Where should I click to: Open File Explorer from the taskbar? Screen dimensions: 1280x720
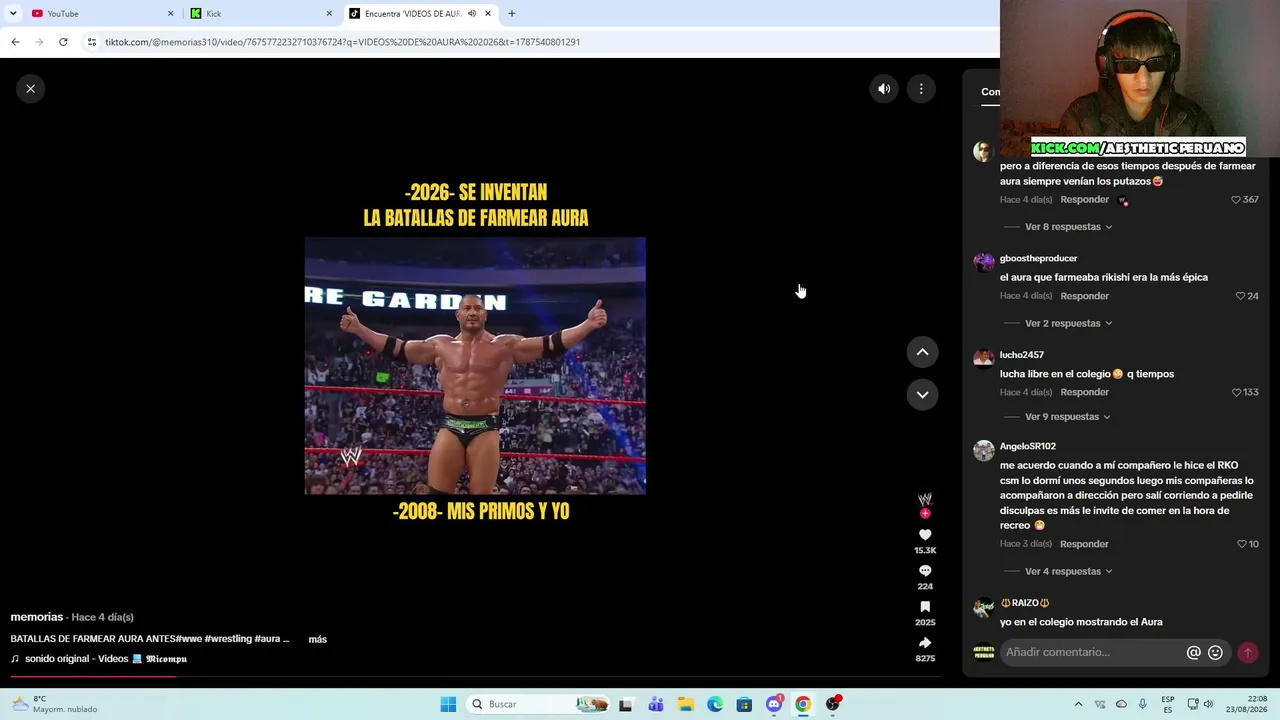coord(685,704)
